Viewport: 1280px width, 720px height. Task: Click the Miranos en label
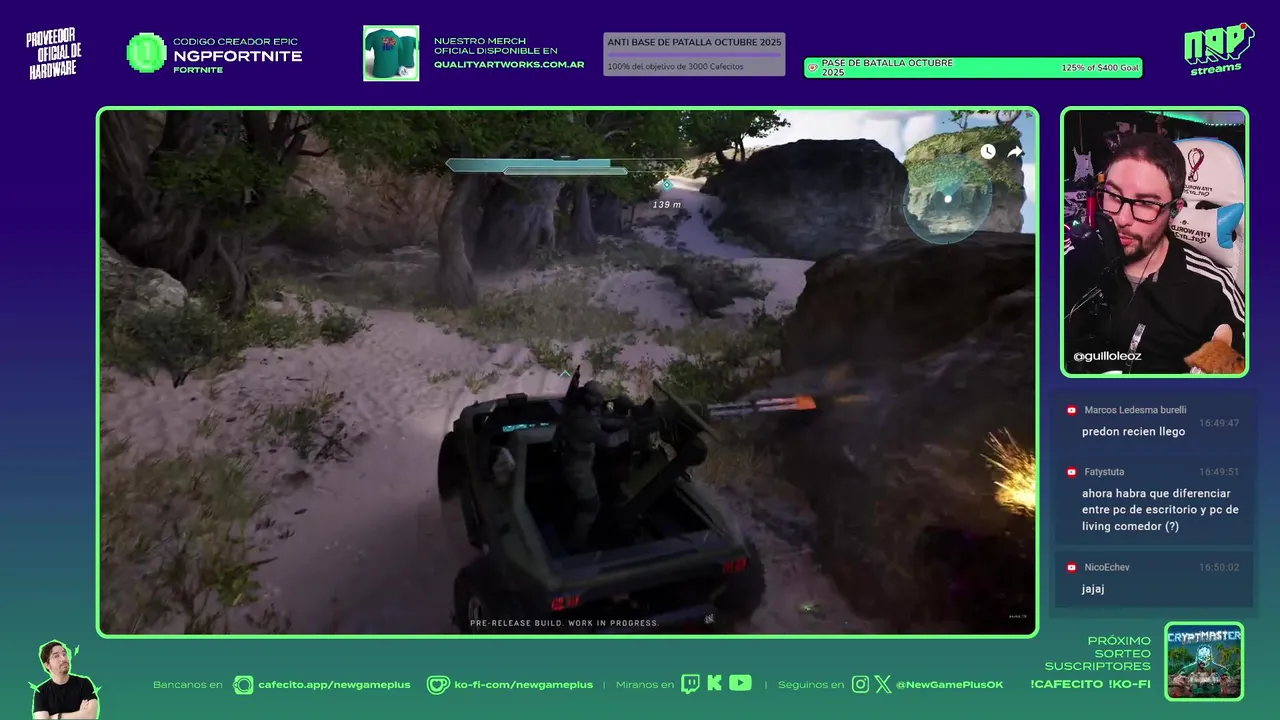coord(645,685)
